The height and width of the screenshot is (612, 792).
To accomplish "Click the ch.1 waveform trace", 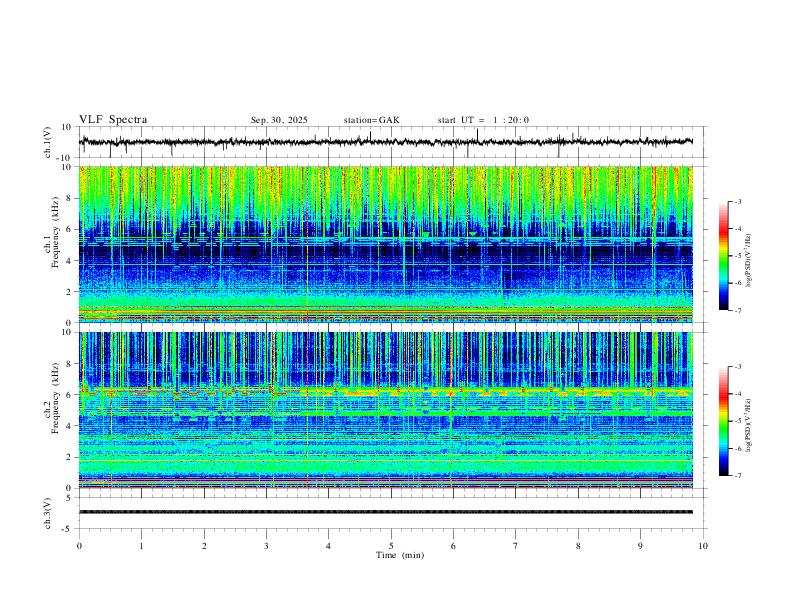I will (386, 142).
